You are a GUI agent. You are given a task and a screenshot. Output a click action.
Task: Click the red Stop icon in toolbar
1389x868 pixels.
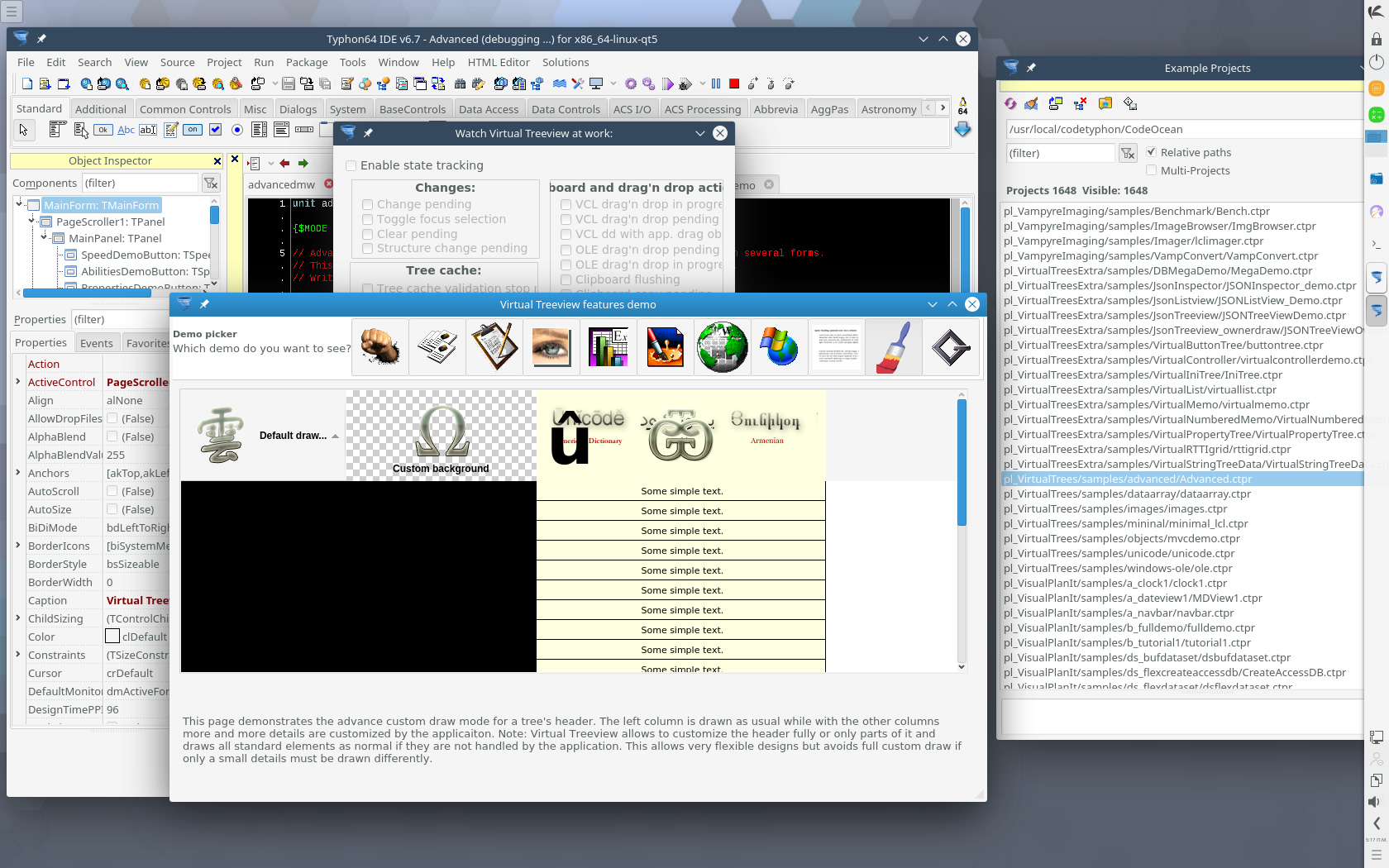(734, 83)
